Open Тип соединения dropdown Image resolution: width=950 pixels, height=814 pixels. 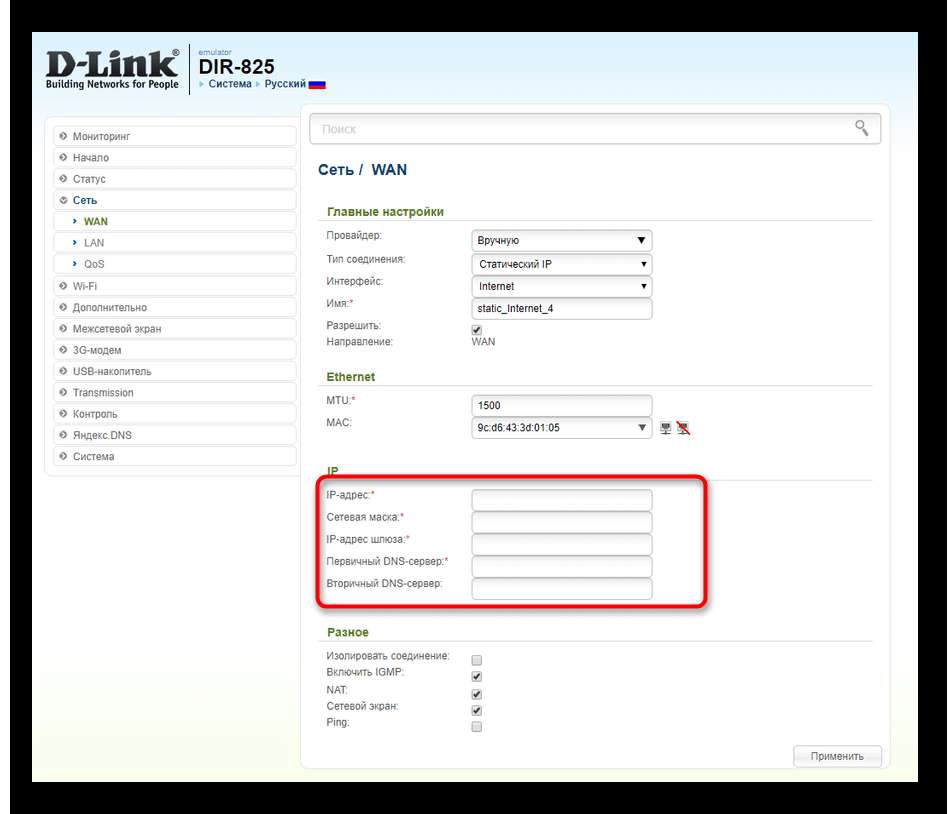click(x=561, y=264)
